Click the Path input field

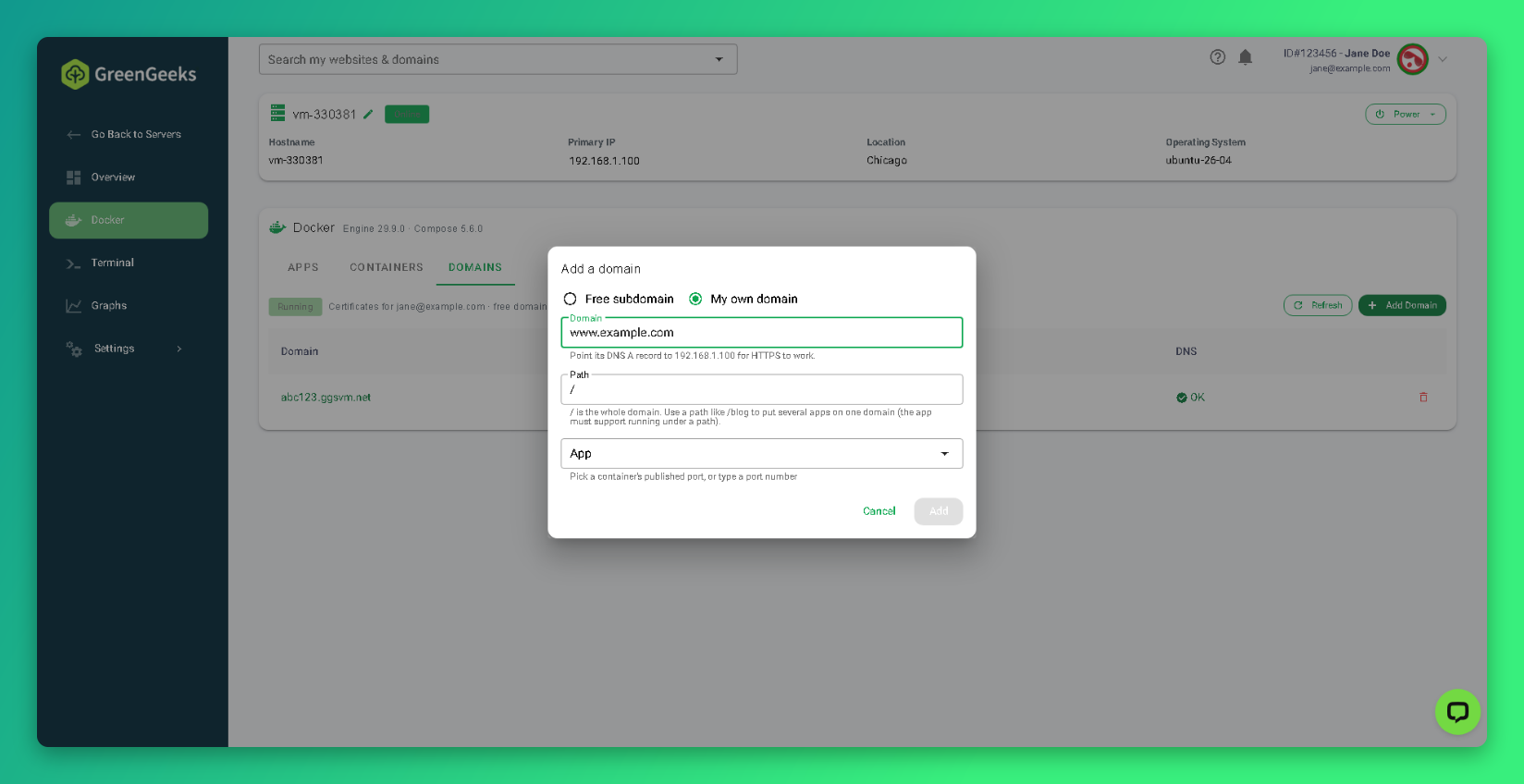tap(761, 389)
